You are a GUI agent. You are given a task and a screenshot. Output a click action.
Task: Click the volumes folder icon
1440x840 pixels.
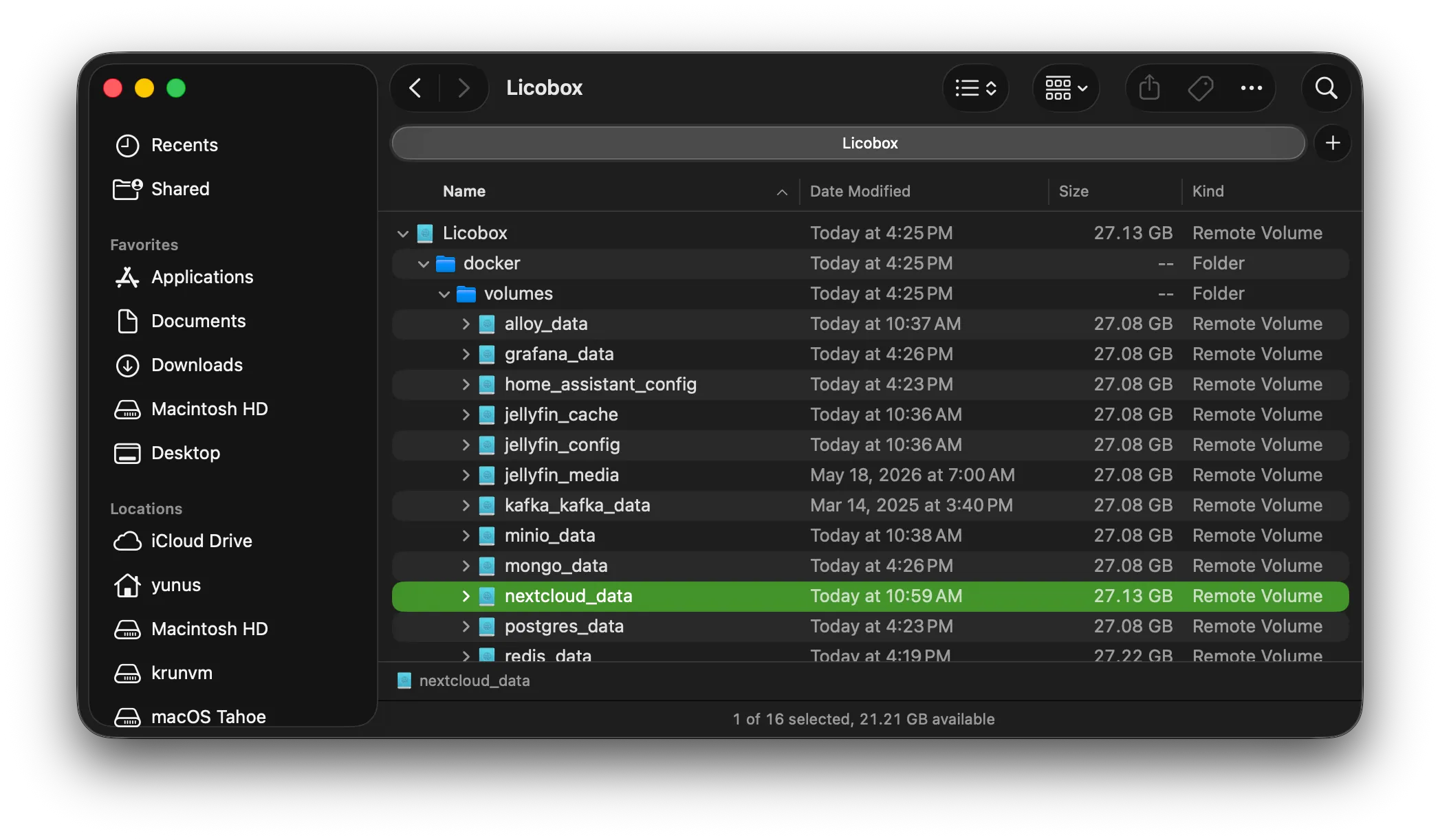tap(466, 294)
